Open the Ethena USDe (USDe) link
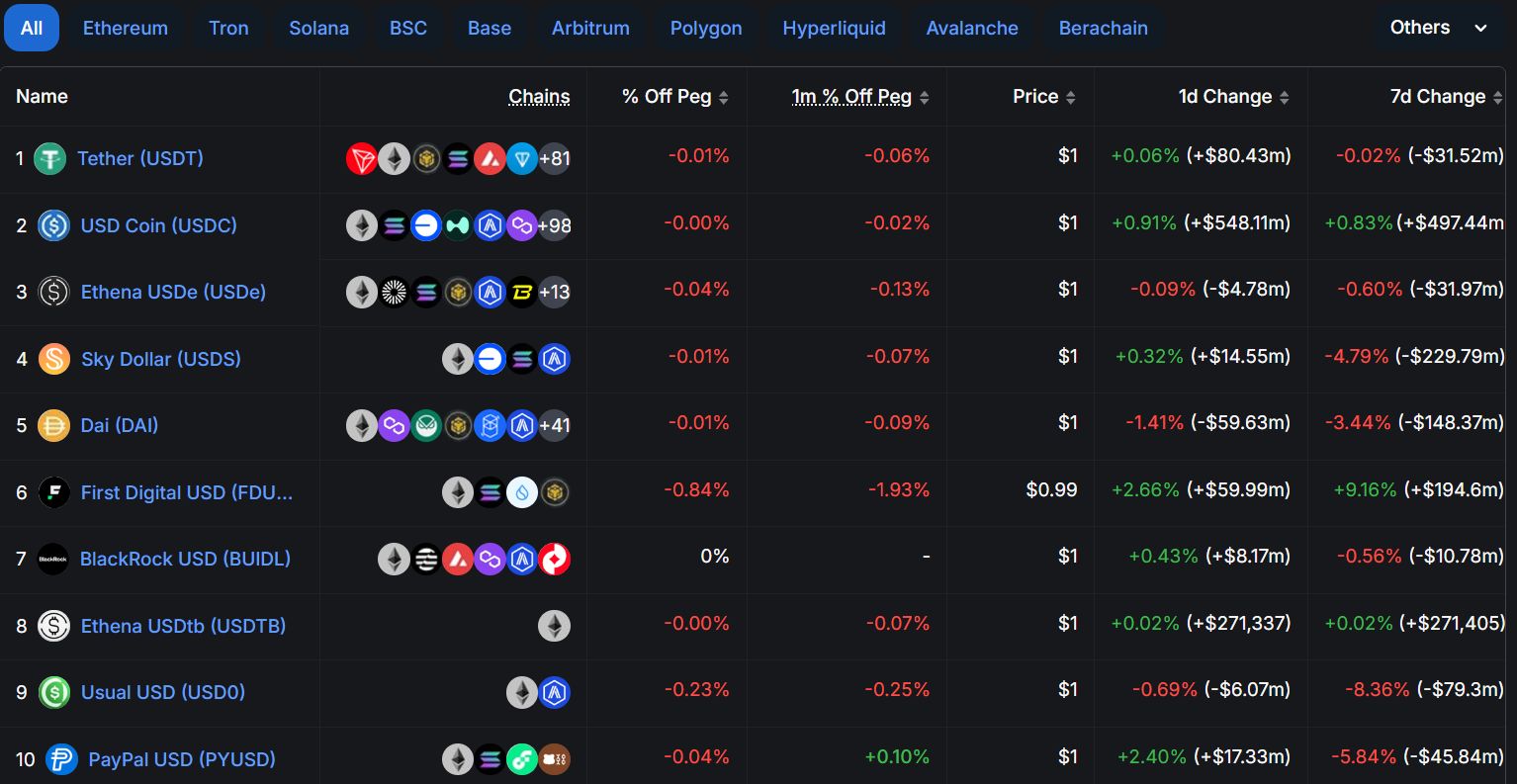Image resolution: width=1517 pixels, height=784 pixels. 173,292
